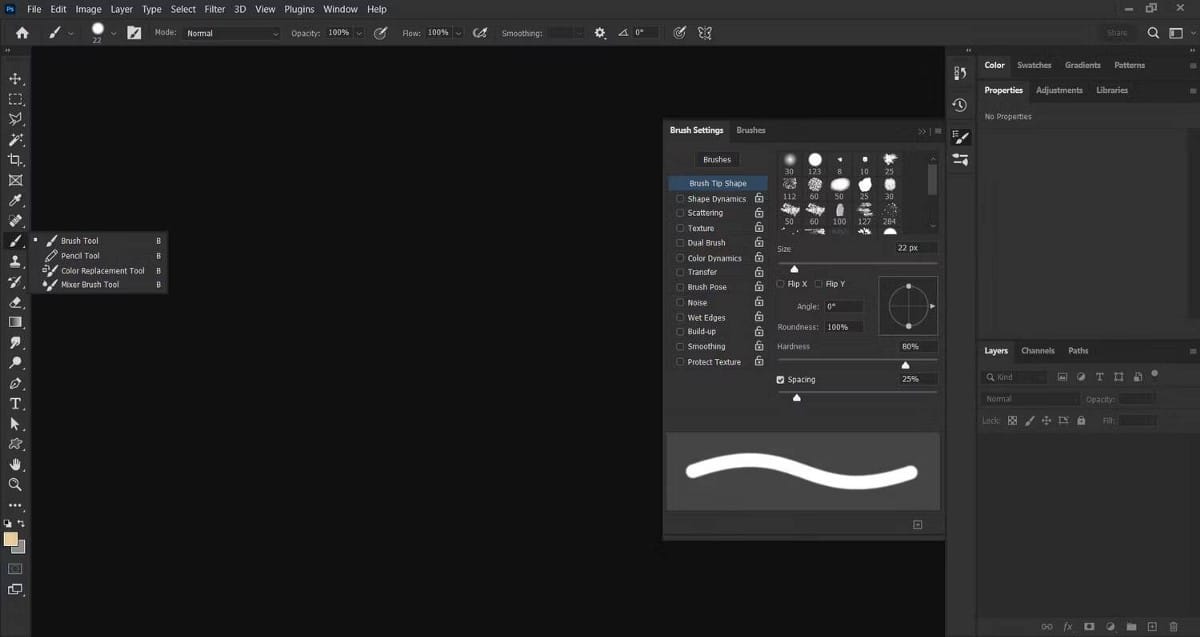
Task: Select the Crop tool
Action: click(14, 158)
